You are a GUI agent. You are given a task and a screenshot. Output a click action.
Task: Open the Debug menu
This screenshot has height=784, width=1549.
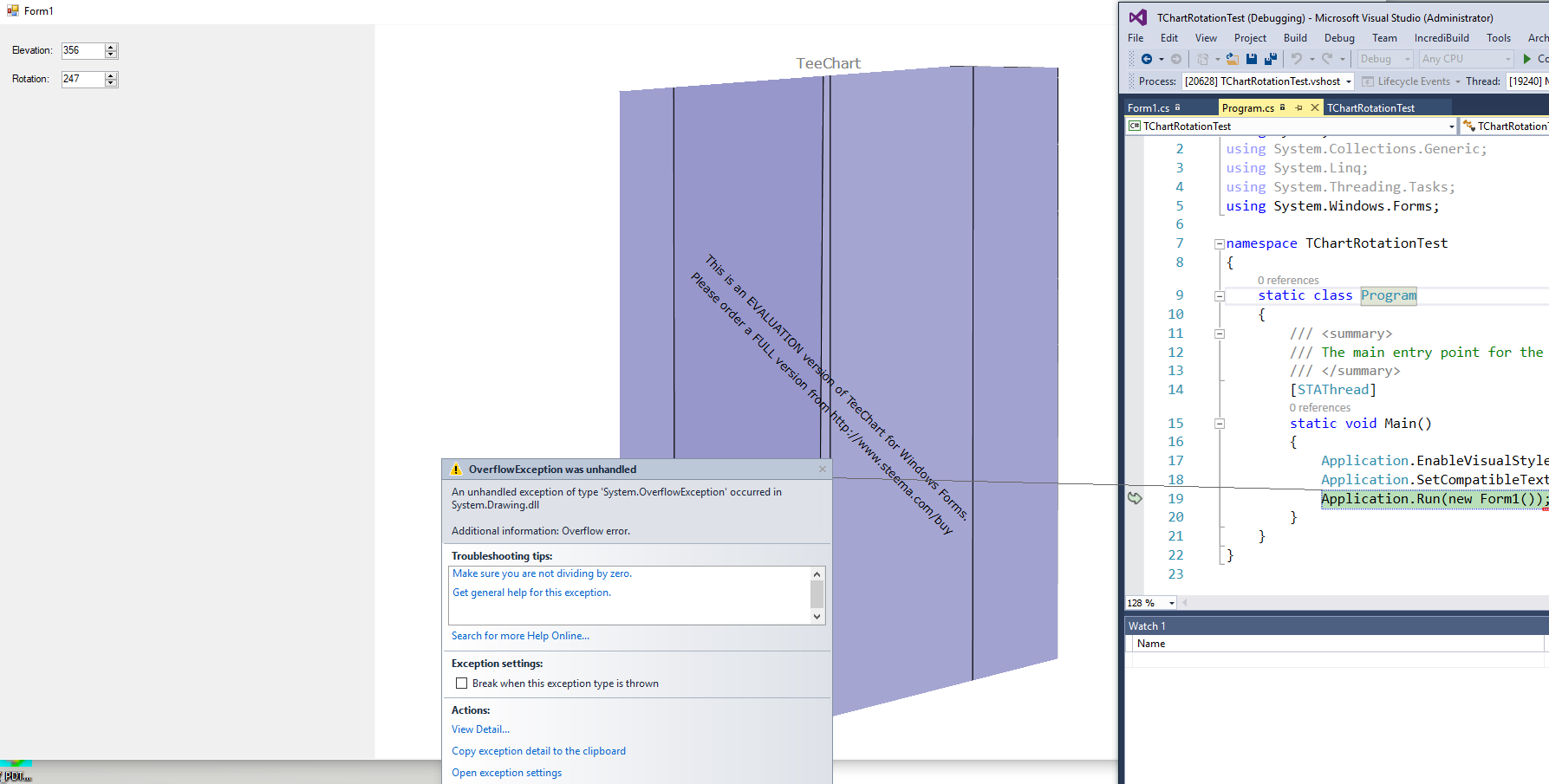1339,38
